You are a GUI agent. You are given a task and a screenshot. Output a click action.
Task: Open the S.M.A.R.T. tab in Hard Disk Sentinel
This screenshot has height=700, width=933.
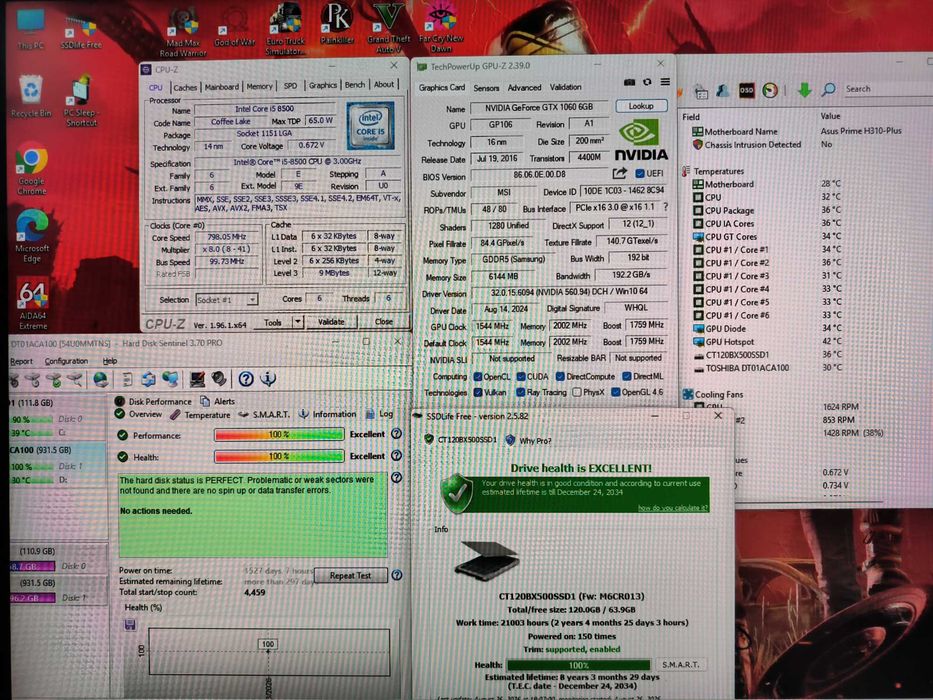click(x=264, y=414)
